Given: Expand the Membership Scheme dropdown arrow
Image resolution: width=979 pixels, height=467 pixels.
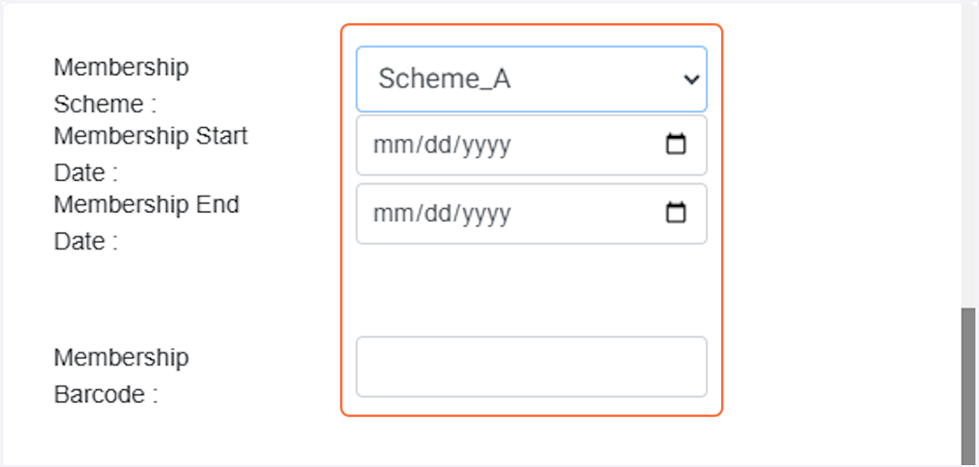Looking at the screenshot, I should [690, 79].
